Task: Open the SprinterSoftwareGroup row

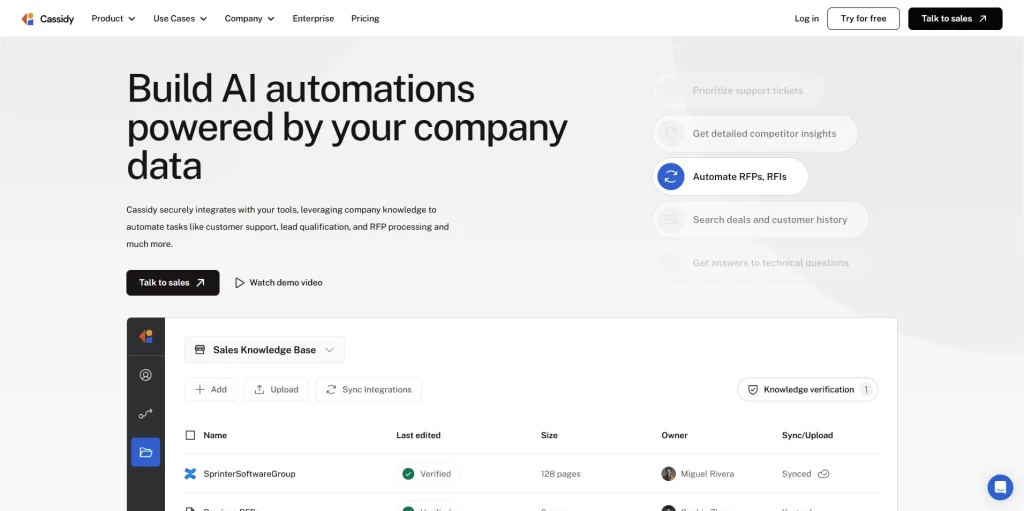Action: (531, 474)
